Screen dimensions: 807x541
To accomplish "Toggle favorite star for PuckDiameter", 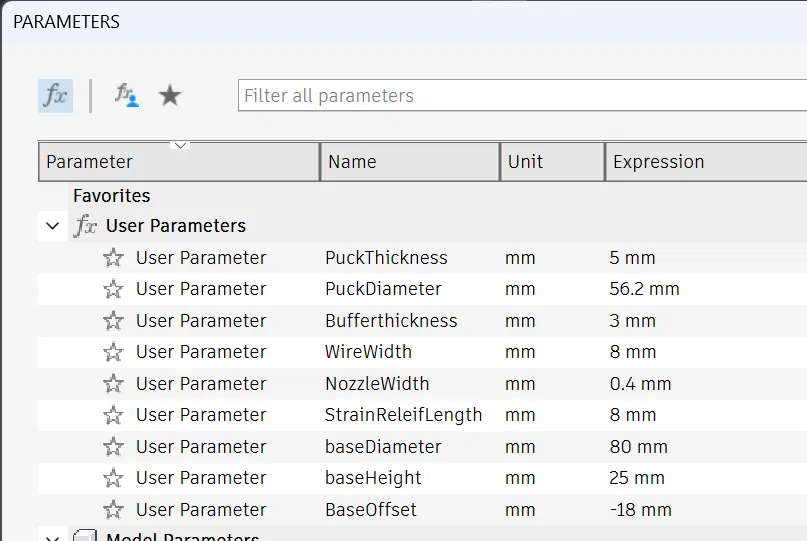I will pos(114,289).
